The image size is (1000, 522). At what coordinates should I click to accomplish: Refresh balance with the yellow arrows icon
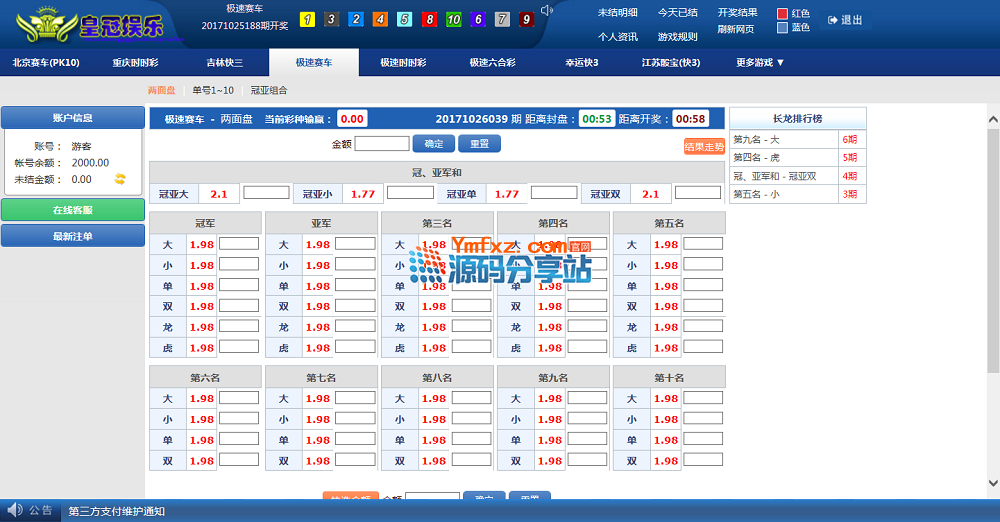pos(120,179)
